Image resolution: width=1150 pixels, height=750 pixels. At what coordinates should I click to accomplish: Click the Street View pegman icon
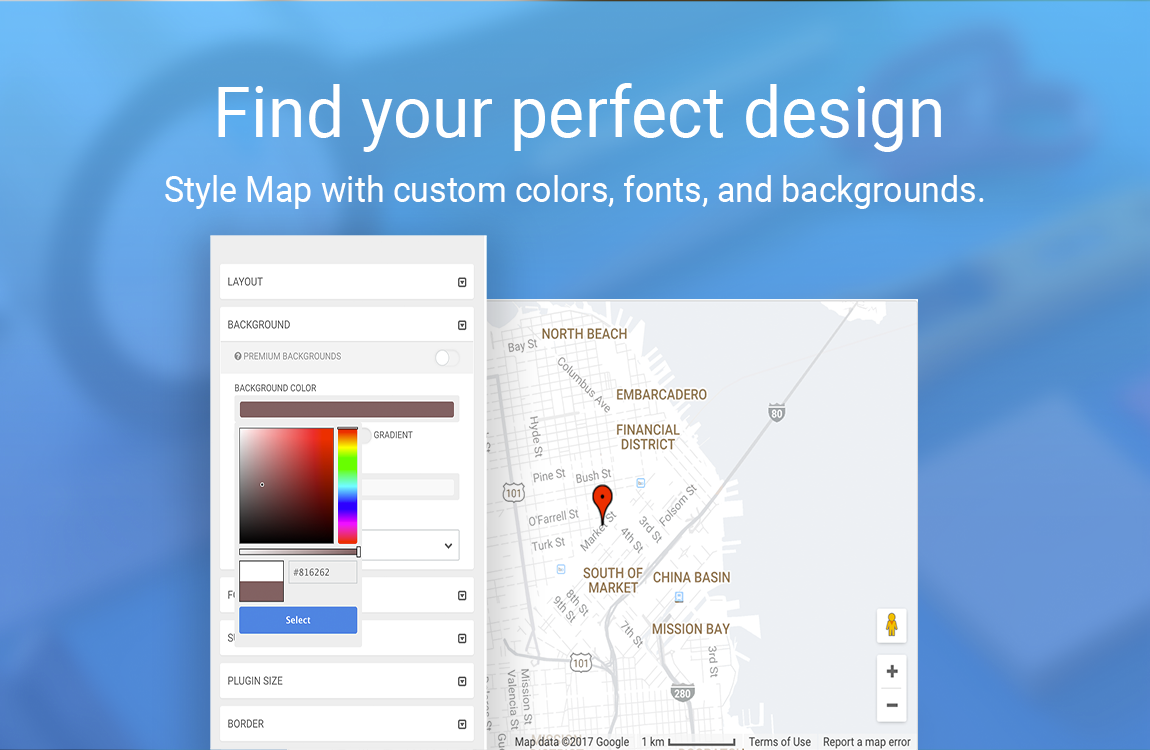pyautogui.click(x=892, y=625)
